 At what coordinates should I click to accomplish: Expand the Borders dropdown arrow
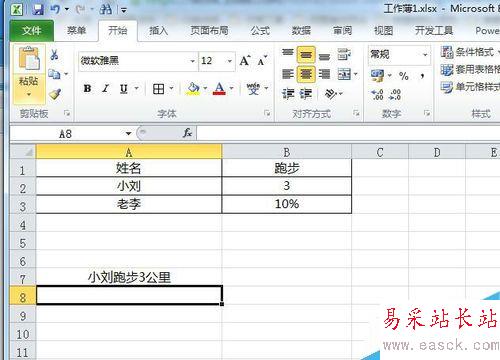click(x=171, y=89)
